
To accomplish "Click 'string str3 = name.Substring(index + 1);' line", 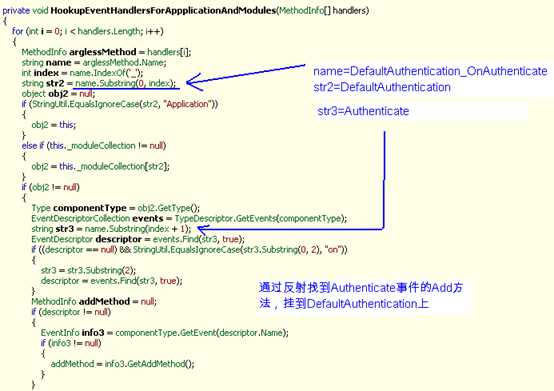I will point(111,229).
